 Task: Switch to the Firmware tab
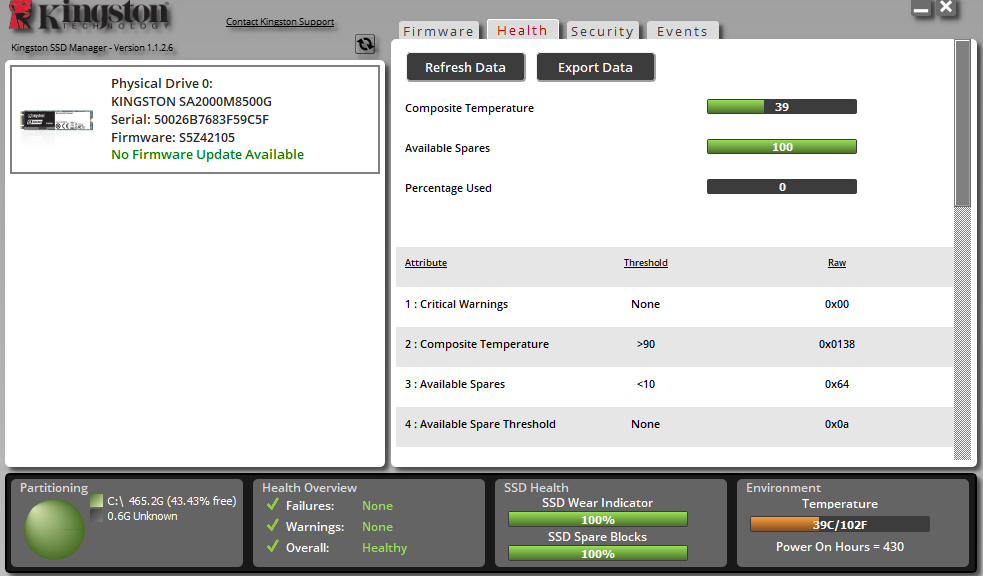tap(438, 31)
